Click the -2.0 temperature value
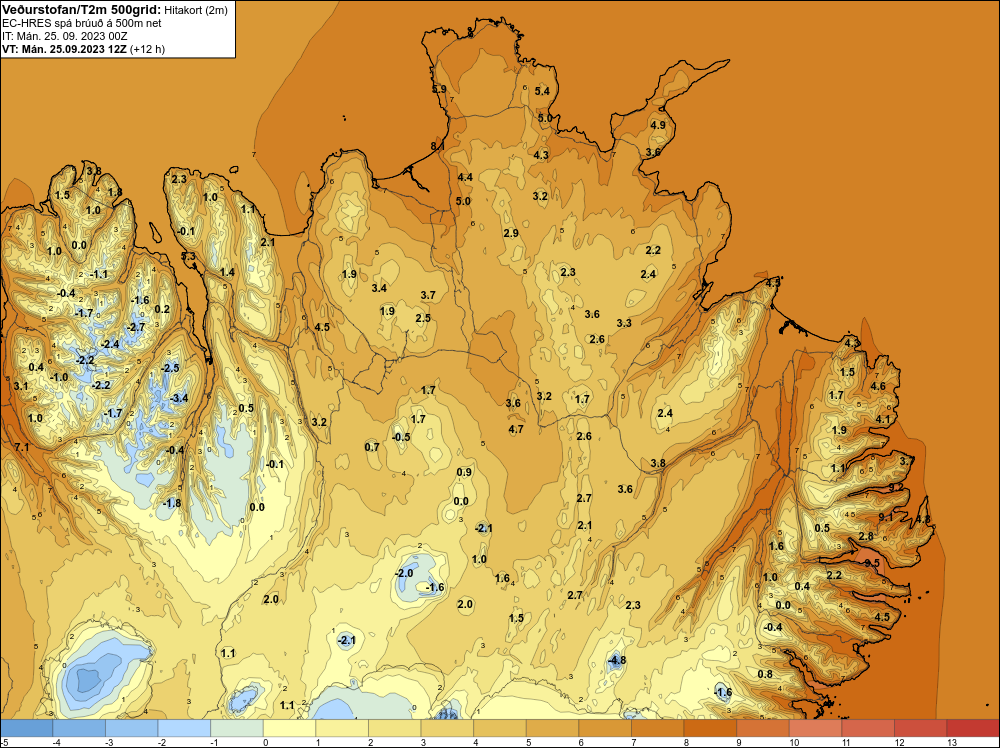1000x748 pixels. coord(404,573)
